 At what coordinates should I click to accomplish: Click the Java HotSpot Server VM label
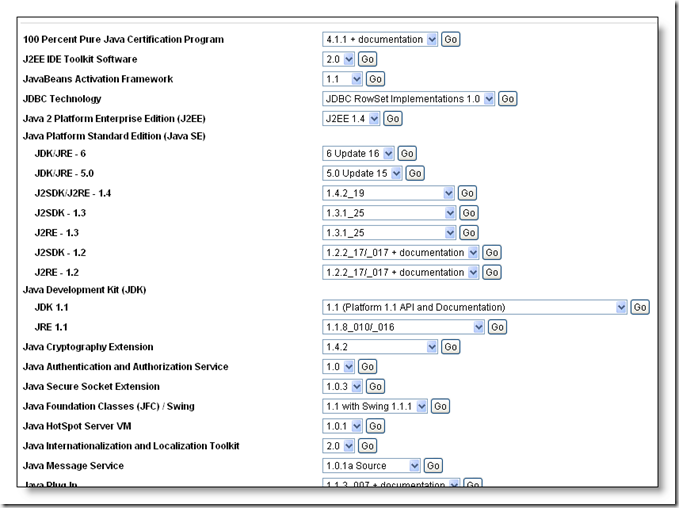77,426
